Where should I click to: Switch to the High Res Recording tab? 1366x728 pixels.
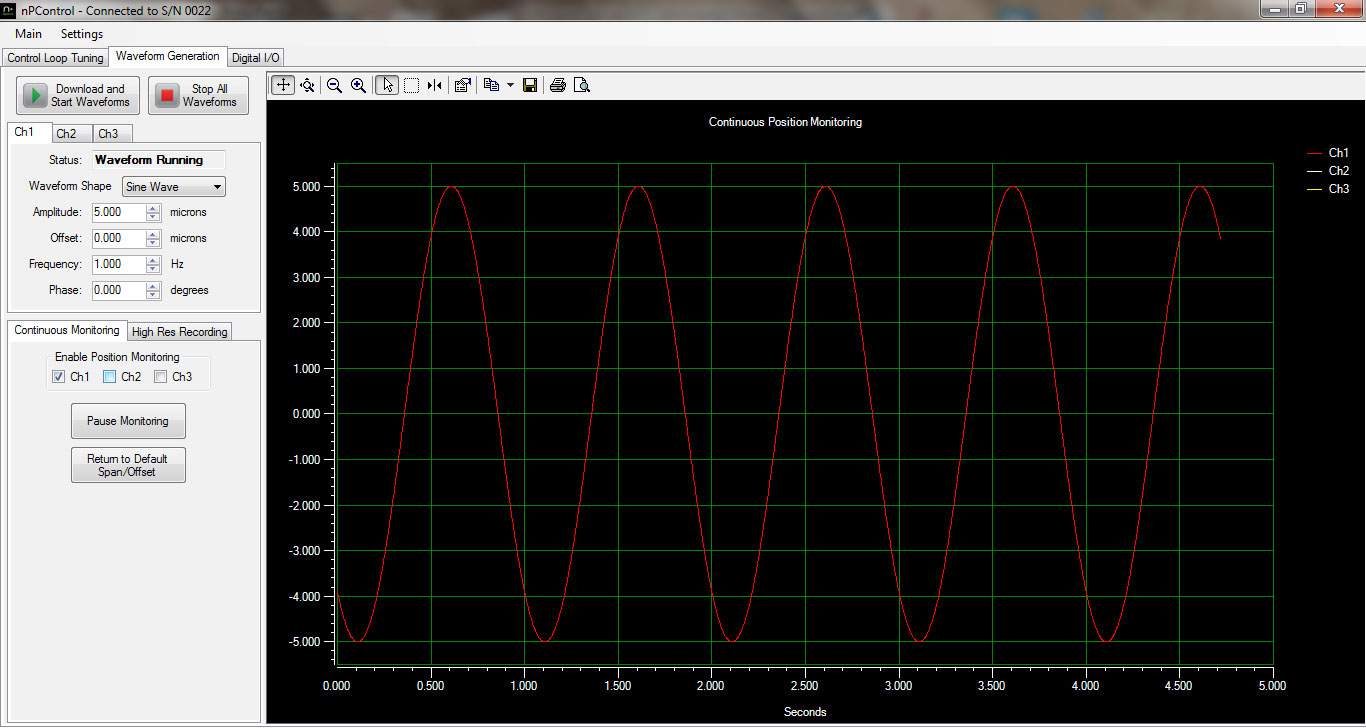(x=180, y=331)
